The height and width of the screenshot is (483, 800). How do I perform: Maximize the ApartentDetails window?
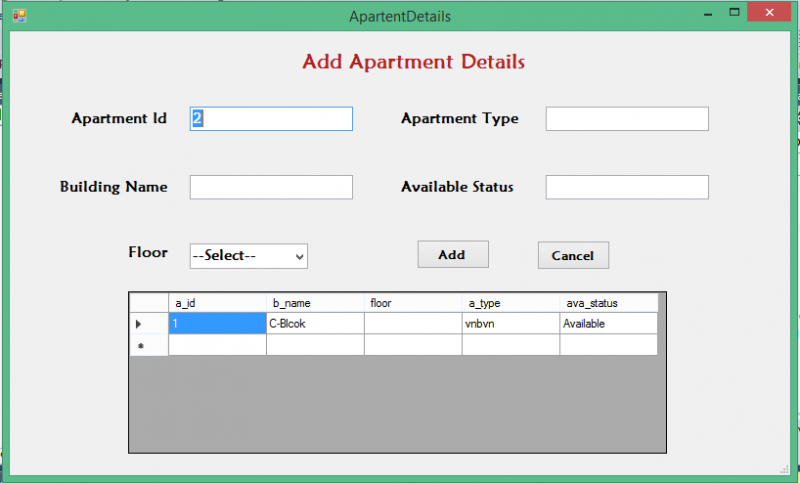[x=734, y=12]
